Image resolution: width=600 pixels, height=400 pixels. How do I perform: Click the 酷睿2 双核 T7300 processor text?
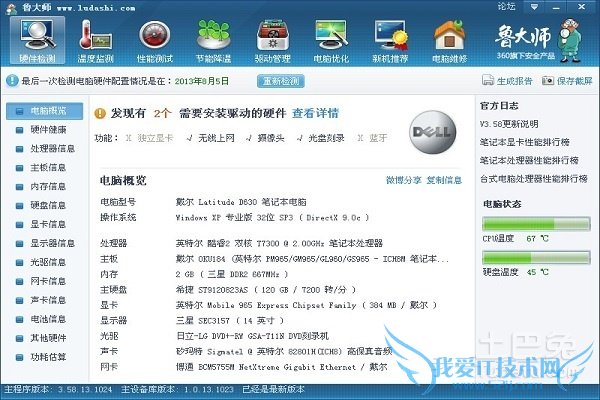[279, 243]
